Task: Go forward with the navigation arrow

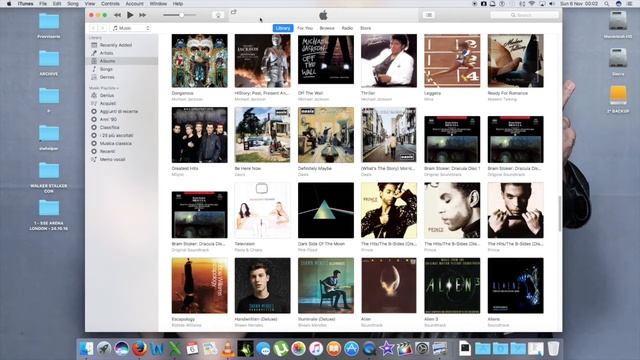Action: pyautogui.click(x=103, y=28)
